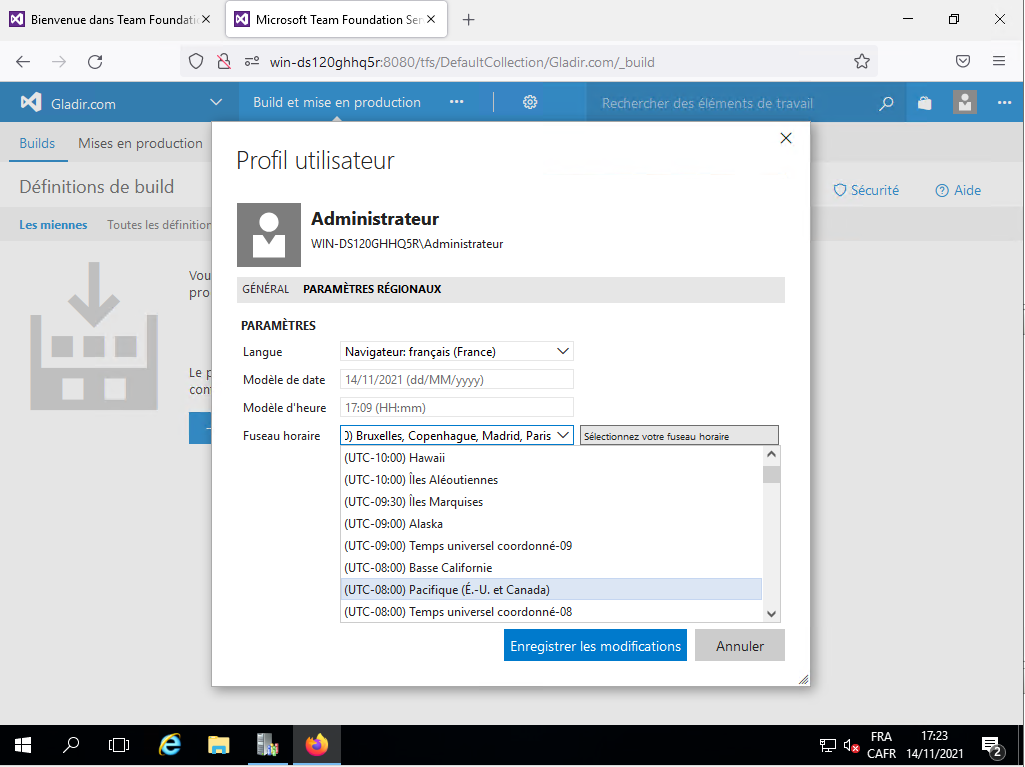Screen dimensions: 1025x767
Task: Open the Firefox hamburger menu
Action: point(999,62)
